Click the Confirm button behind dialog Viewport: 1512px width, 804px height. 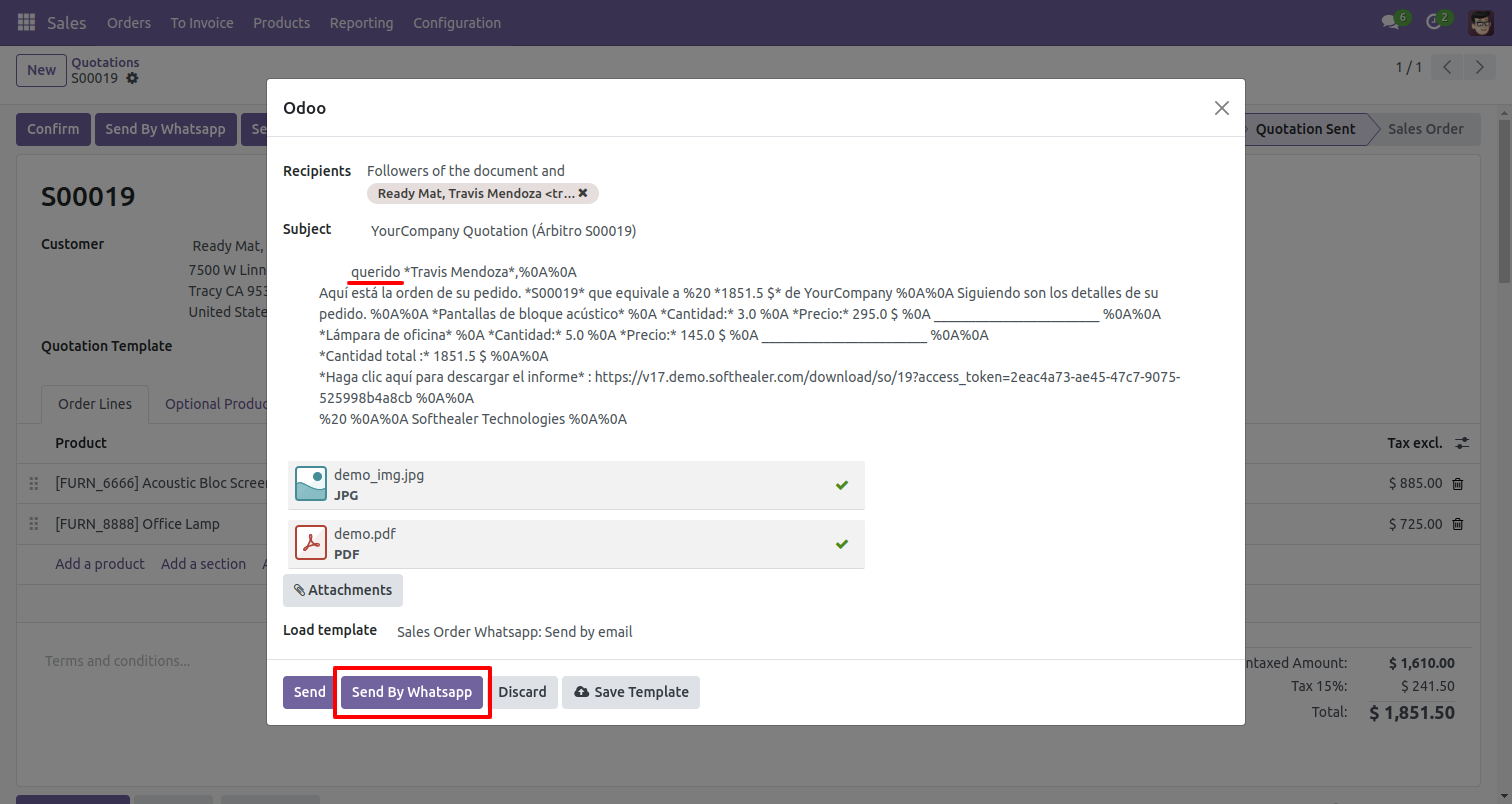point(53,129)
